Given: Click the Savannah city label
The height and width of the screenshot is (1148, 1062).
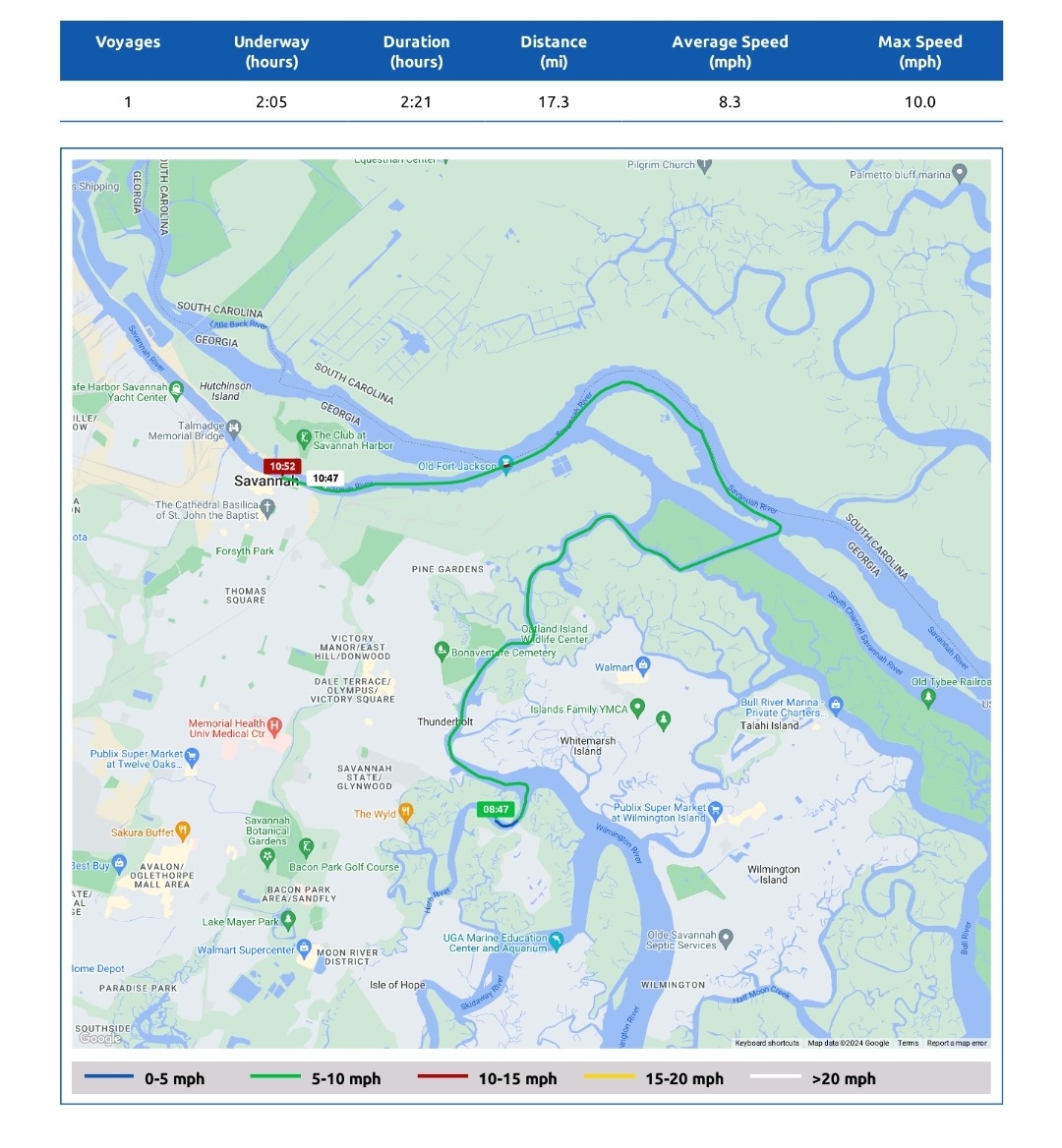Looking at the screenshot, I should [x=265, y=481].
